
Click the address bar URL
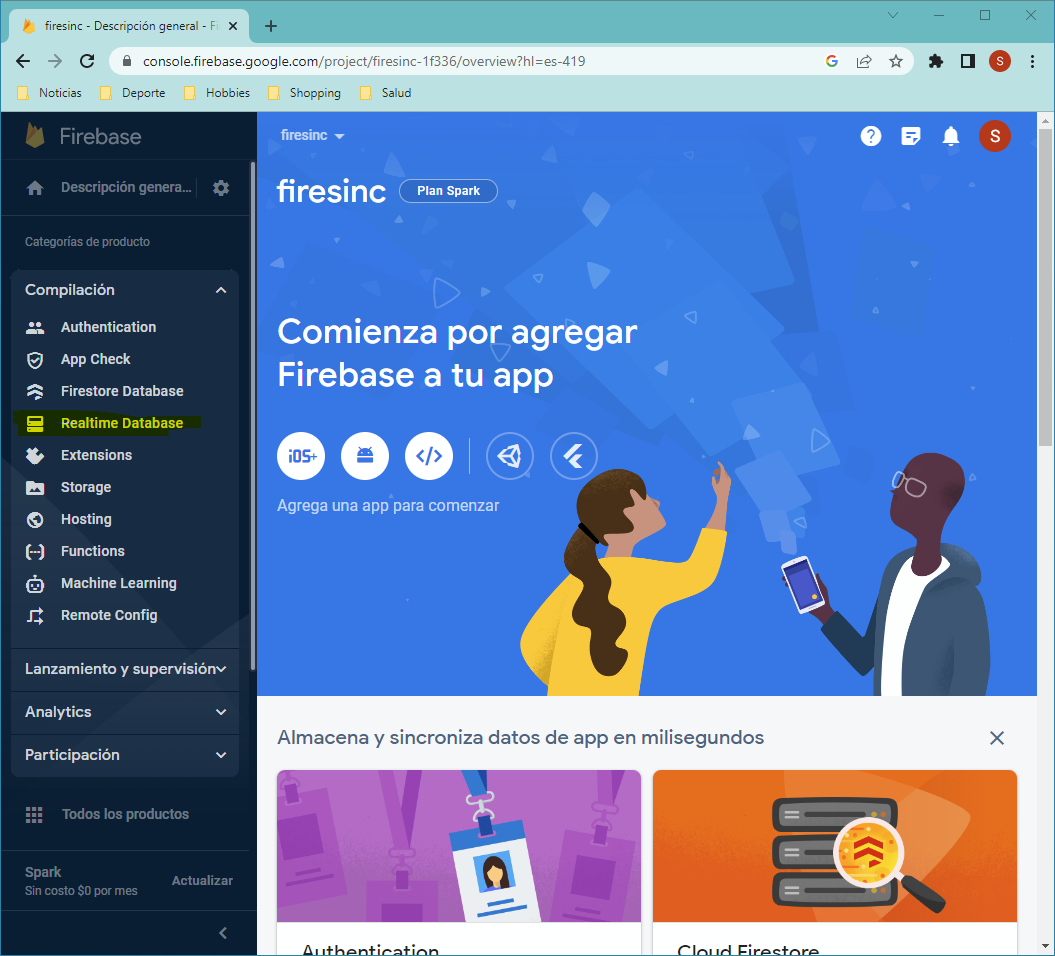coord(364,62)
